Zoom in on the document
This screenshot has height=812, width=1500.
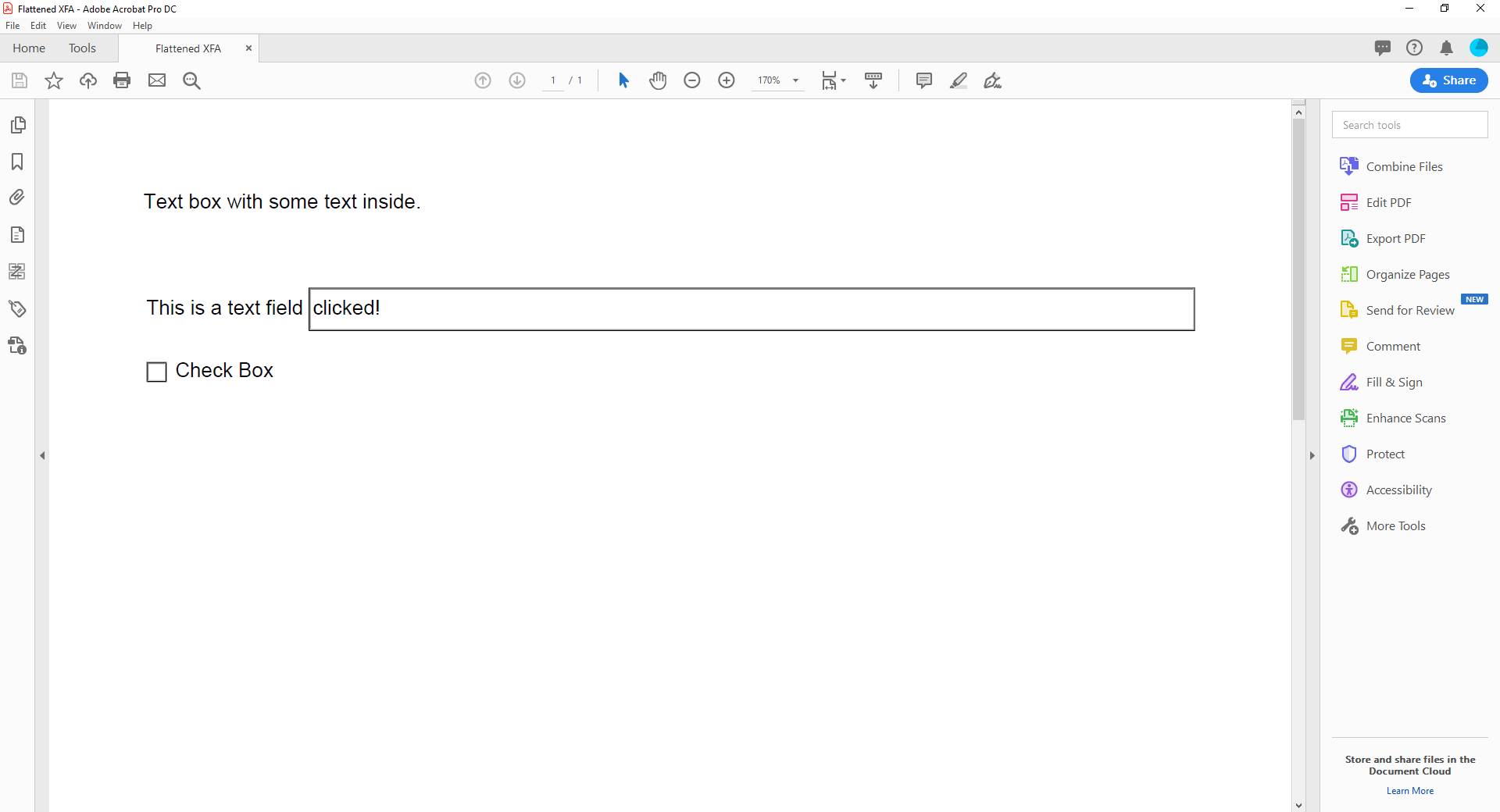click(x=727, y=80)
